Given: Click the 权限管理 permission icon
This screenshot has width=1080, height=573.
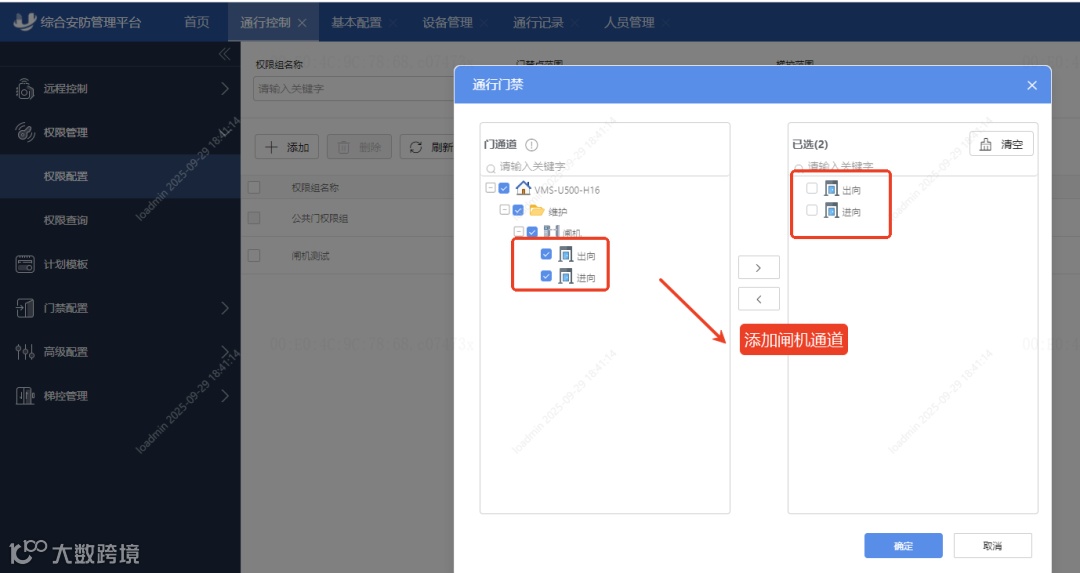Looking at the screenshot, I should click(25, 132).
